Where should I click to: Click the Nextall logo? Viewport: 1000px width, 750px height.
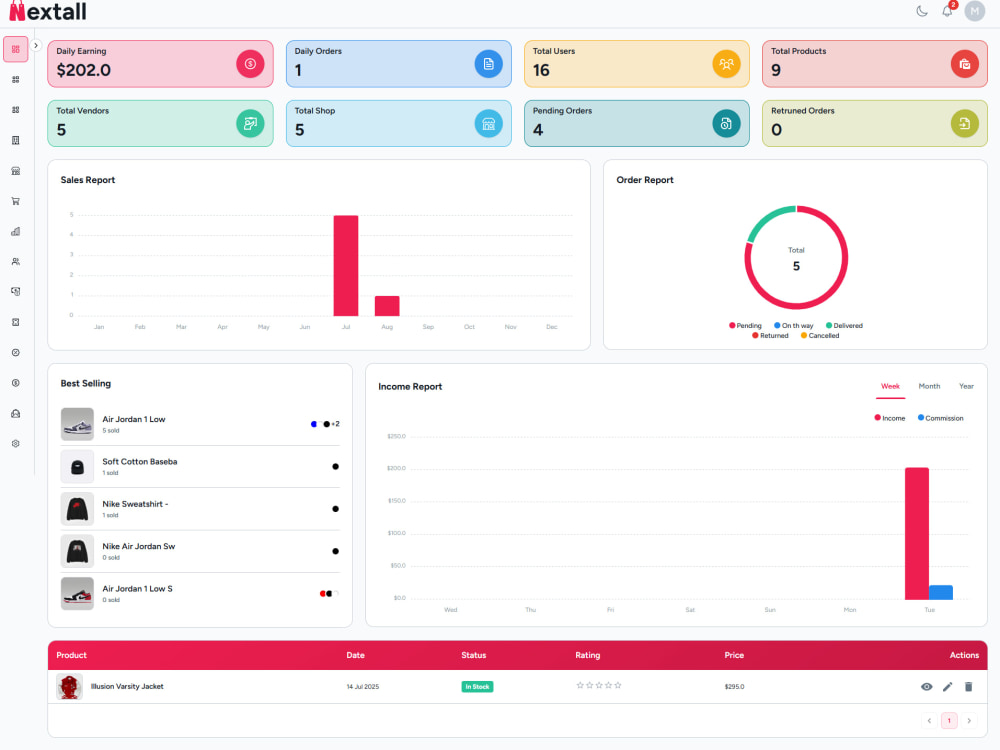point(48,11)
